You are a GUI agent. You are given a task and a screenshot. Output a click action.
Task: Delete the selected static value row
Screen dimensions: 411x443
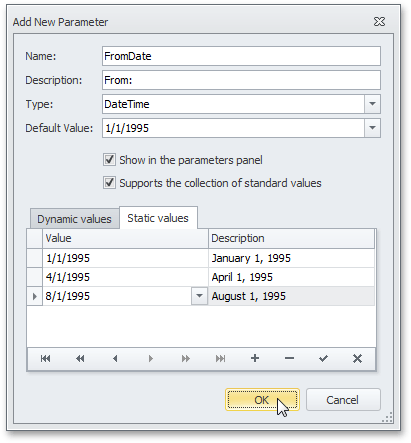point(290,358)
